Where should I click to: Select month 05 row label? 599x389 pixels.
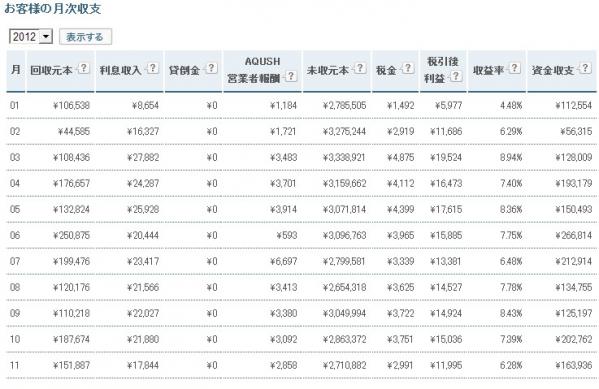[x=15, y=209]
